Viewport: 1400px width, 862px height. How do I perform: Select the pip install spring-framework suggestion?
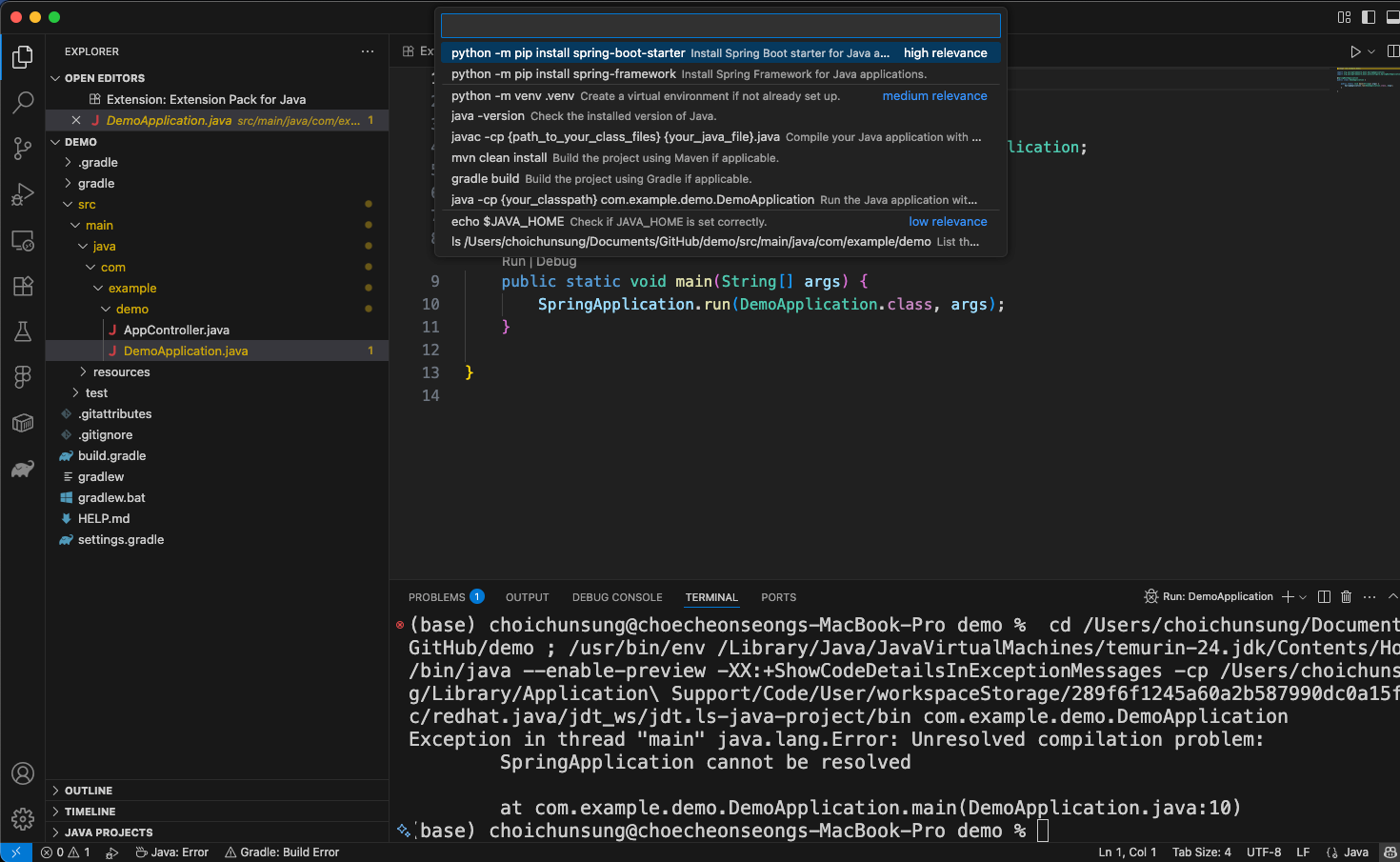(721, 74)
